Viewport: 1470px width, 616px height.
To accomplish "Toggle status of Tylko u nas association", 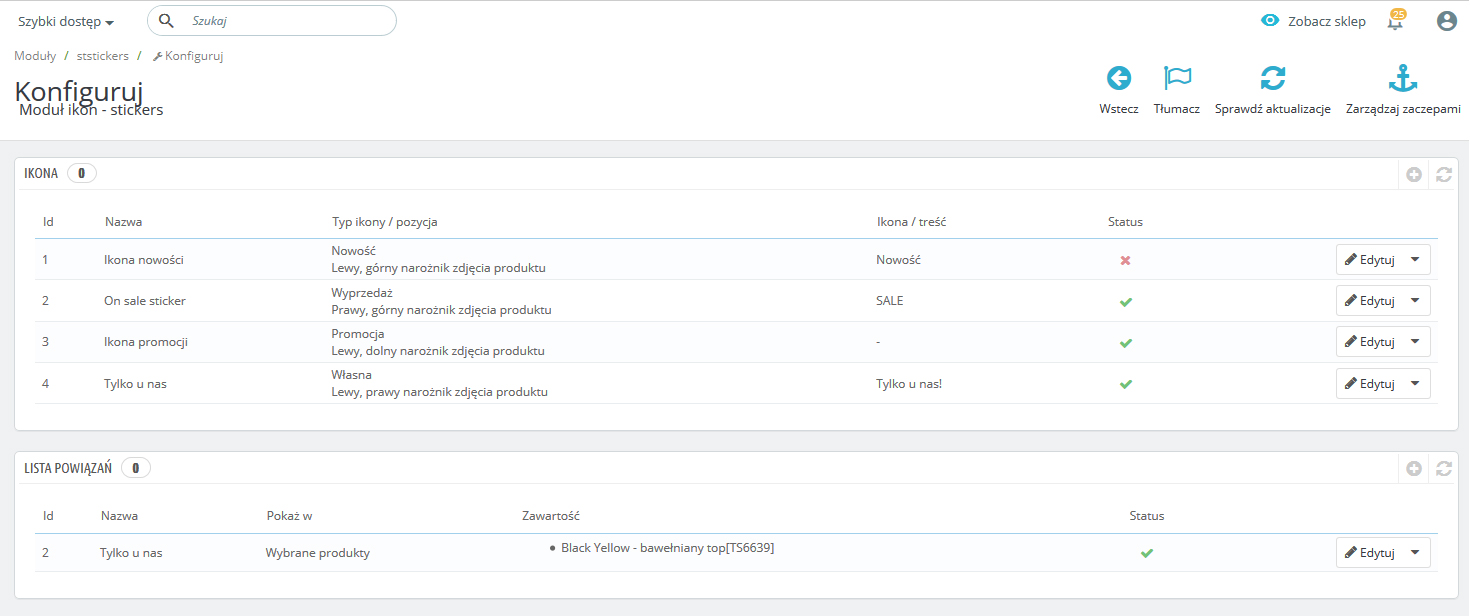I will click(1146, 553).
